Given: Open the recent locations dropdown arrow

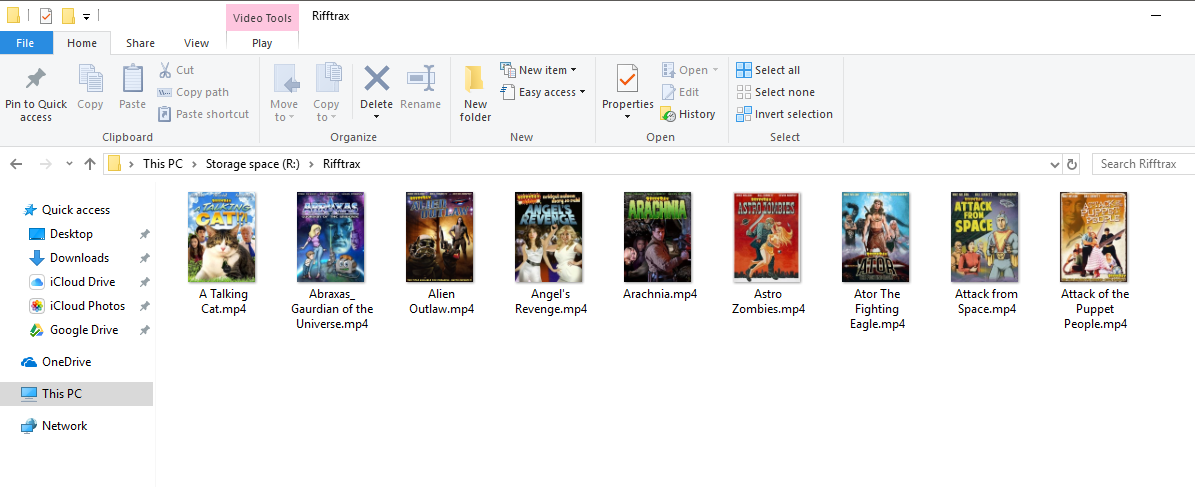Looking at the screenshot, I should 69,164.
